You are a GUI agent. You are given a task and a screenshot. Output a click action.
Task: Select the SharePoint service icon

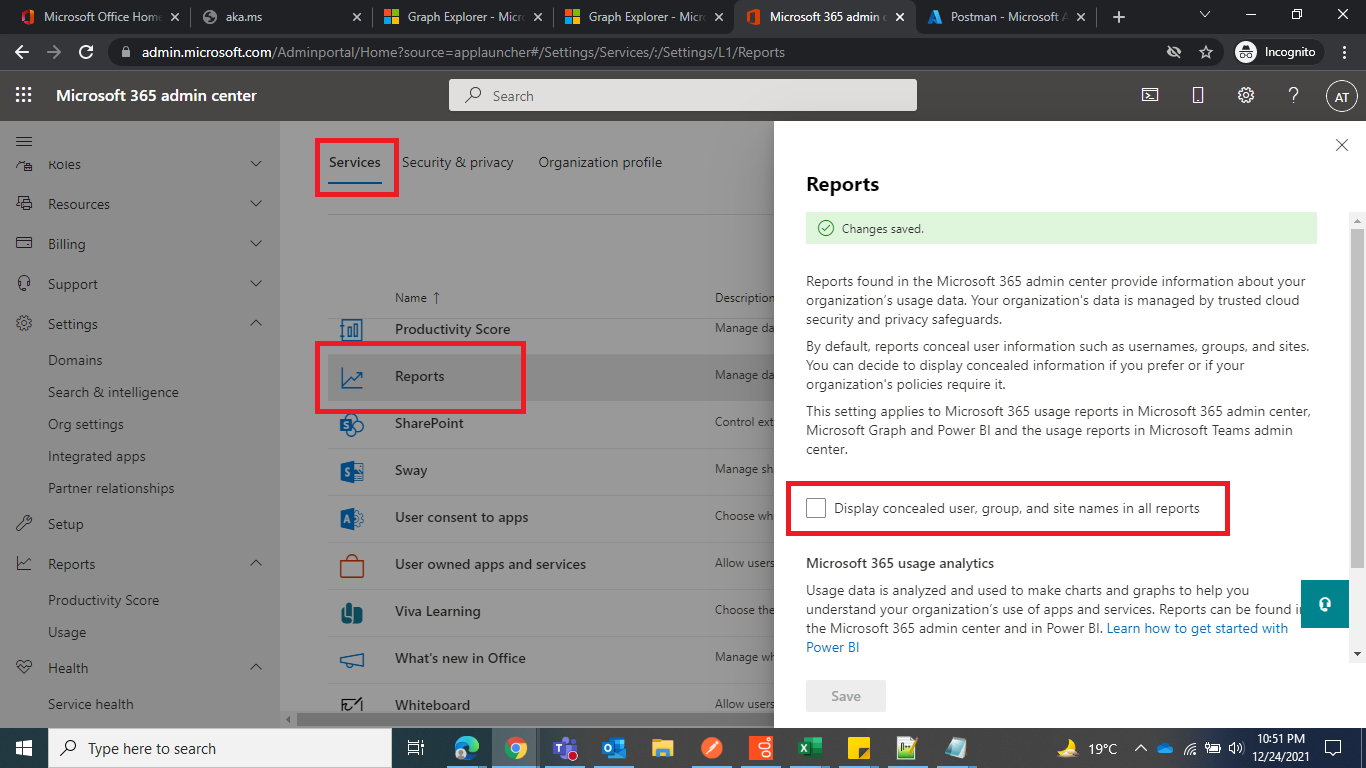(x=351, y=424)
